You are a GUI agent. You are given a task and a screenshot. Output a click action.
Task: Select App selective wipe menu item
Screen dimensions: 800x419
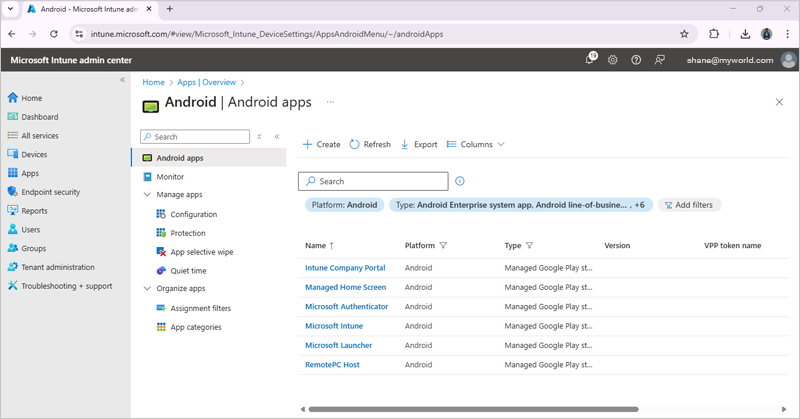[x=201, y=252]
